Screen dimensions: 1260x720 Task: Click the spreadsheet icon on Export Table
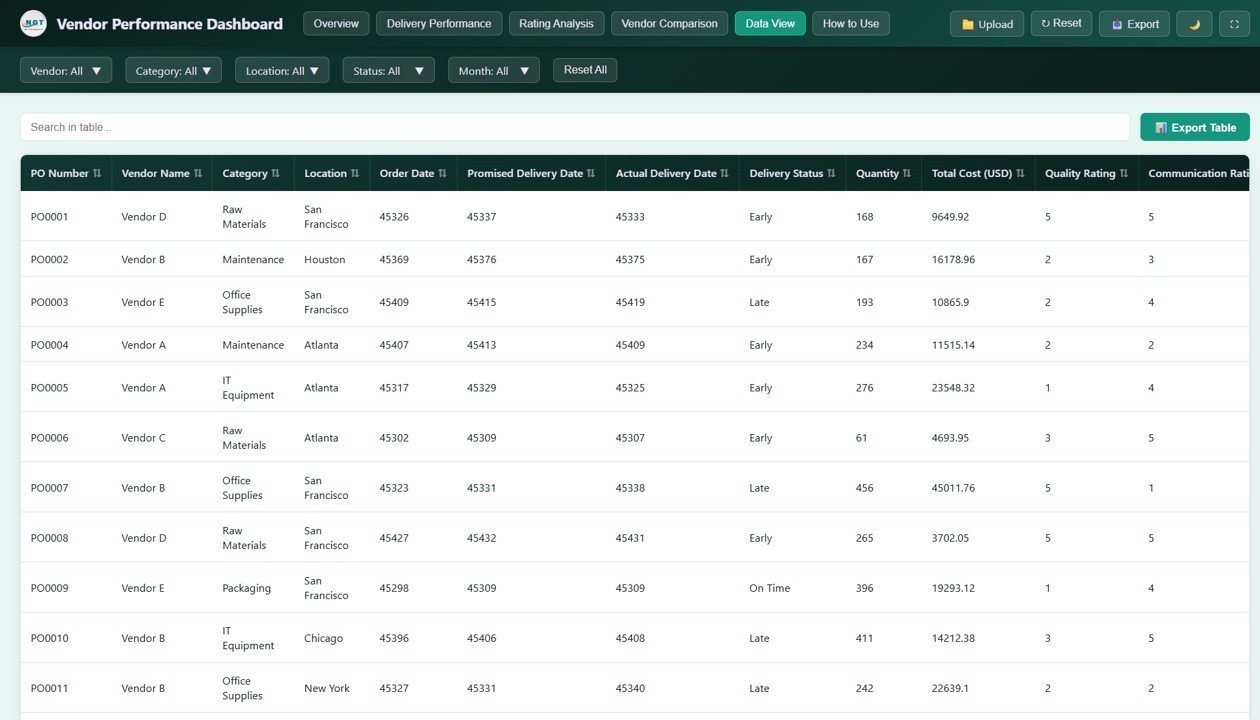point(1160,127)
